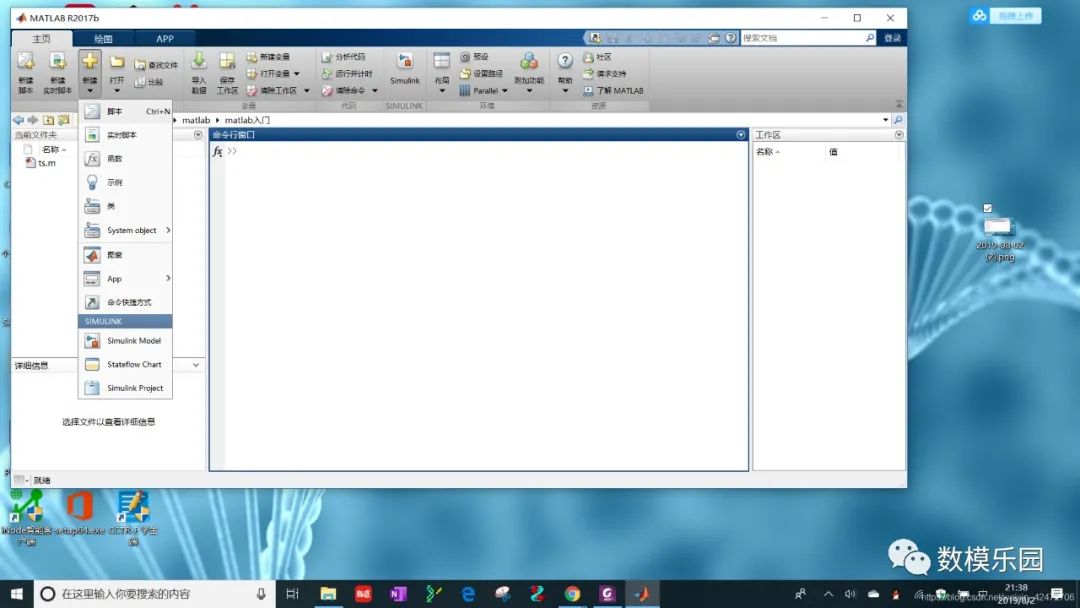Click the search magnifier in documentation box
This screenshot has height=608, width=1080.
click(x=870, y=38)
